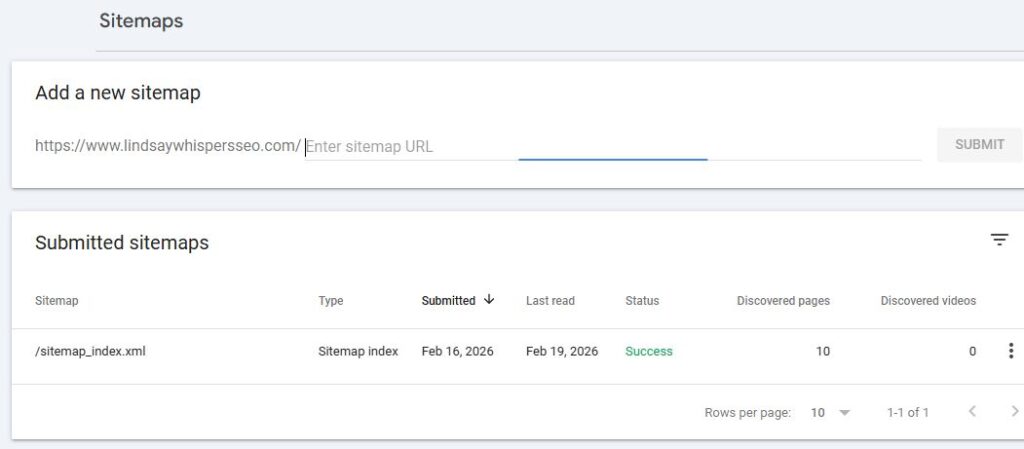Viewport: 1024px width, 449px height.
Task: Sort by the Submitted column header
Action: pos(448,301)
